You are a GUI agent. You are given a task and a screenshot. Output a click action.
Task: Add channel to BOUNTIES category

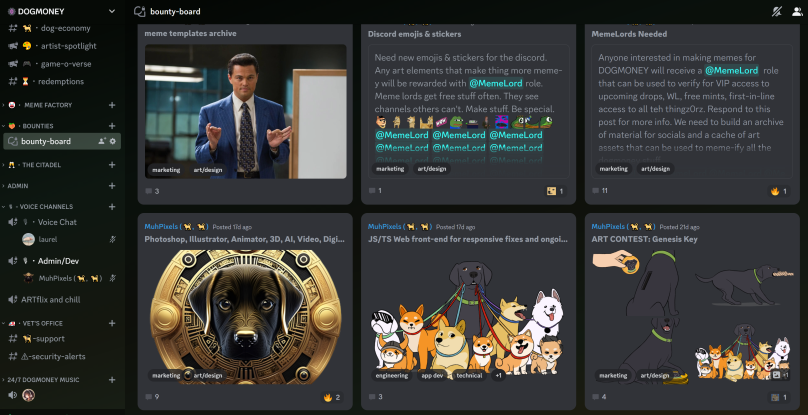pos(112,126)
